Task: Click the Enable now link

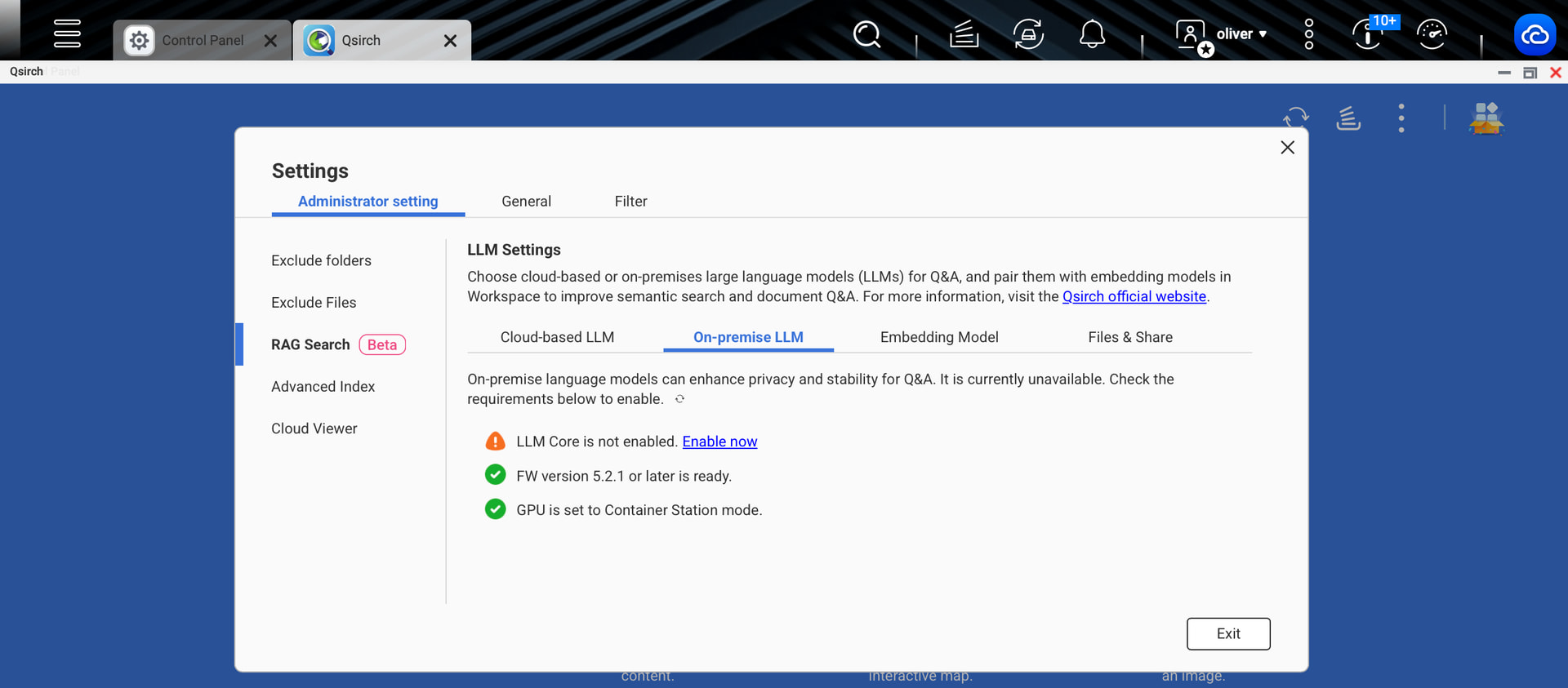Action: [719, 442]
